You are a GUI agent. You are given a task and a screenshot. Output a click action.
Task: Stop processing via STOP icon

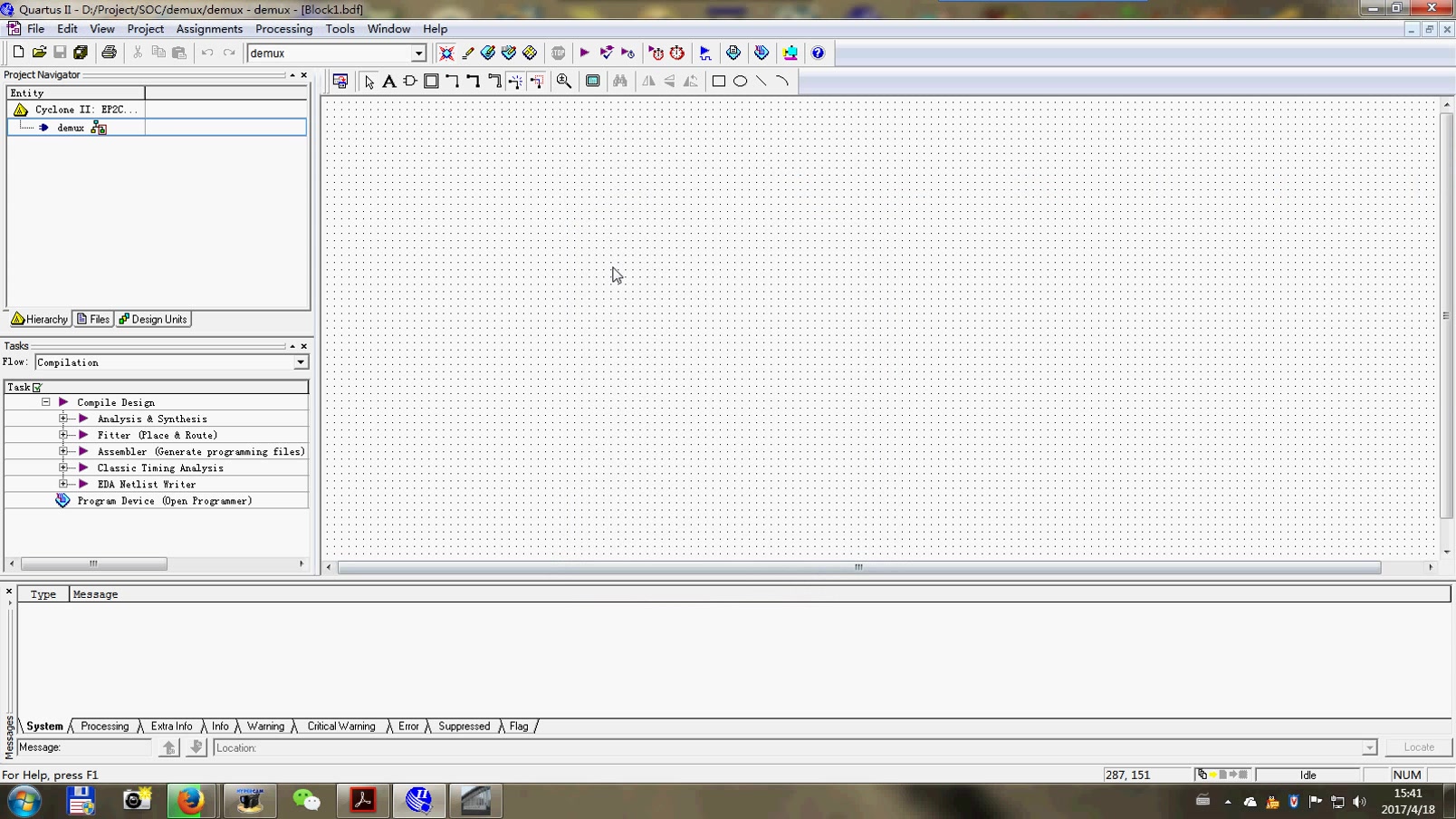(559, 53)
